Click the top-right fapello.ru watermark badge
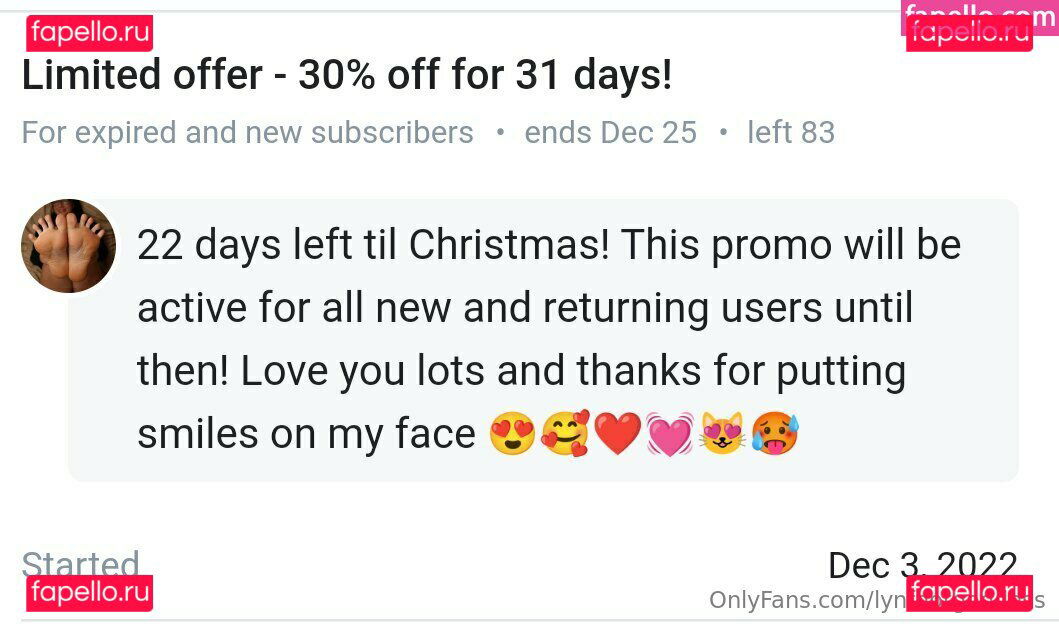Image resolution: width=1059 pixels, height=627 pixels. coord(969,33)
